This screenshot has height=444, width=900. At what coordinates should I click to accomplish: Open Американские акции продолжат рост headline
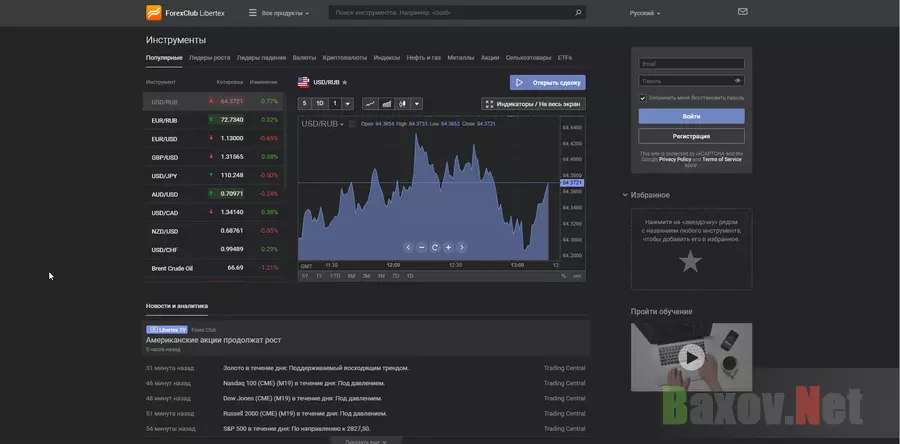pyautogui.click(x=214, y=340)
